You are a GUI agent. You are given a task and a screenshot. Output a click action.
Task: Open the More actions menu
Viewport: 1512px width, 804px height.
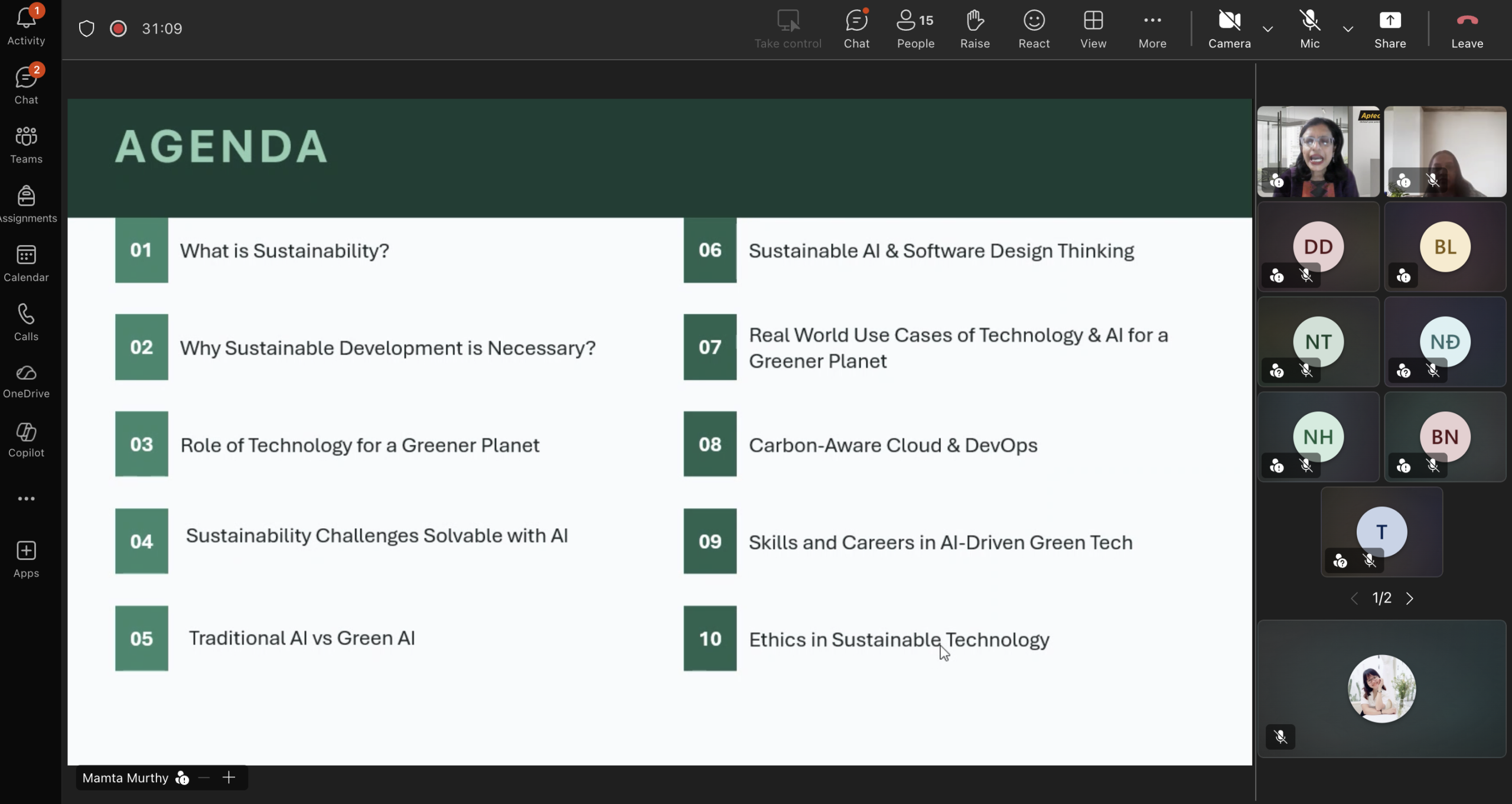tap(1152, 28)
